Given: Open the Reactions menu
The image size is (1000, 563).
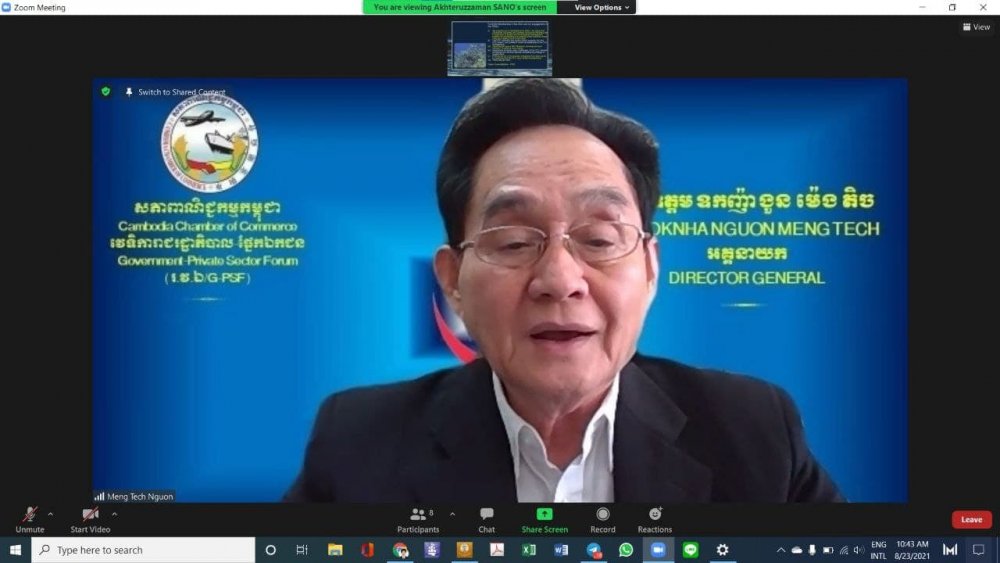Looking at the screenshot, I should tap(655, 515).
